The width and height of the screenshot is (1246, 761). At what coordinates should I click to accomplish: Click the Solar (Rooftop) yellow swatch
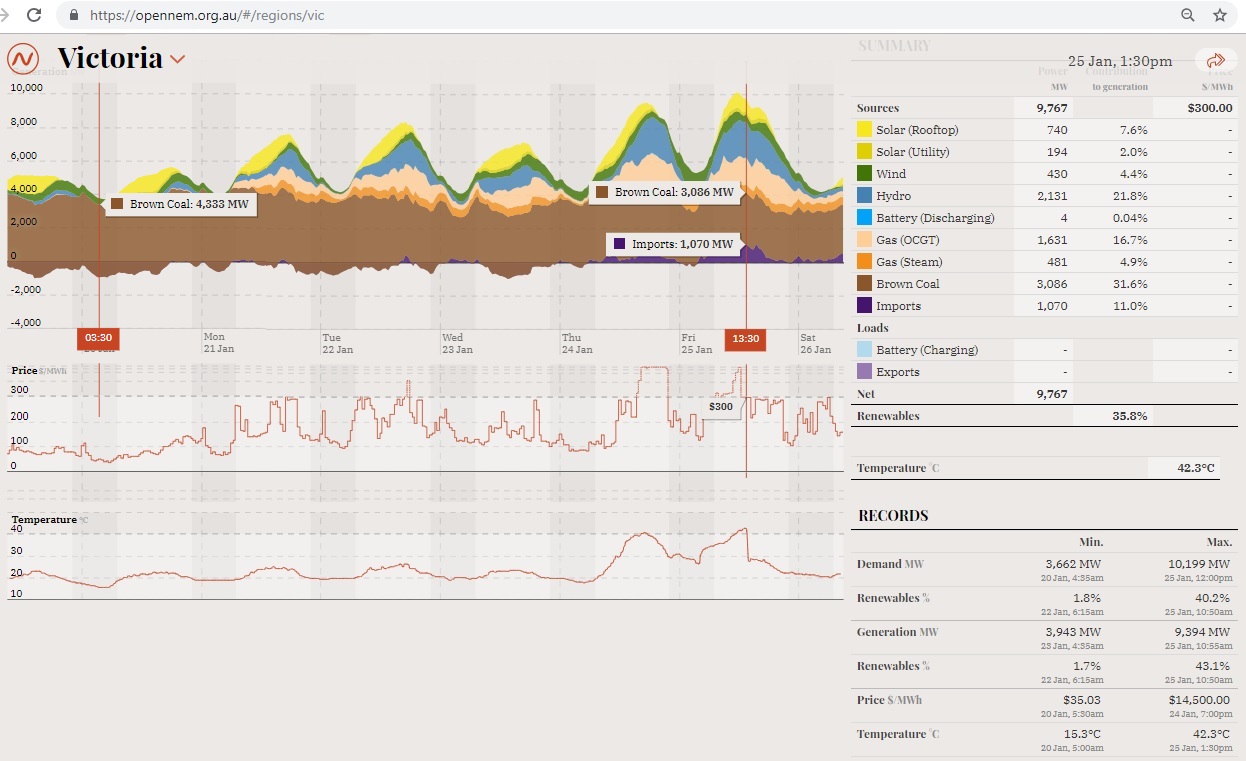click(864, 130)
